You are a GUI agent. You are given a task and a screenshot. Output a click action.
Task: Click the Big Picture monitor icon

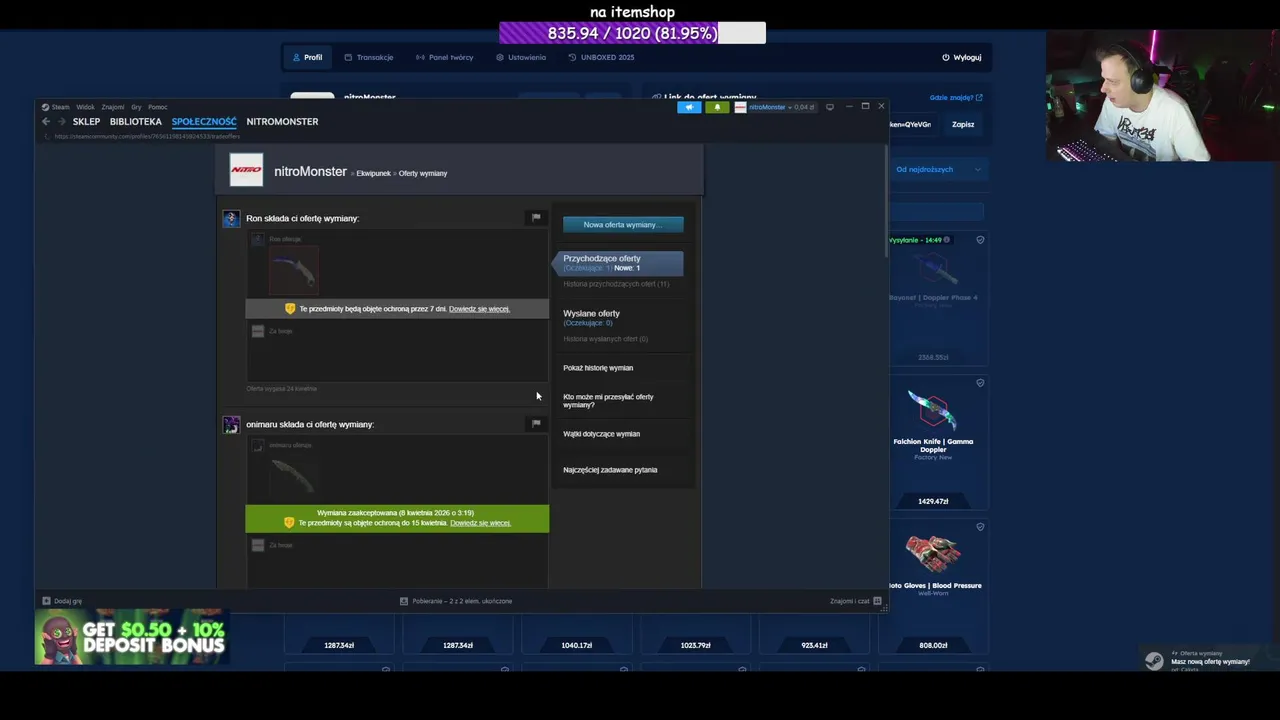829,107
